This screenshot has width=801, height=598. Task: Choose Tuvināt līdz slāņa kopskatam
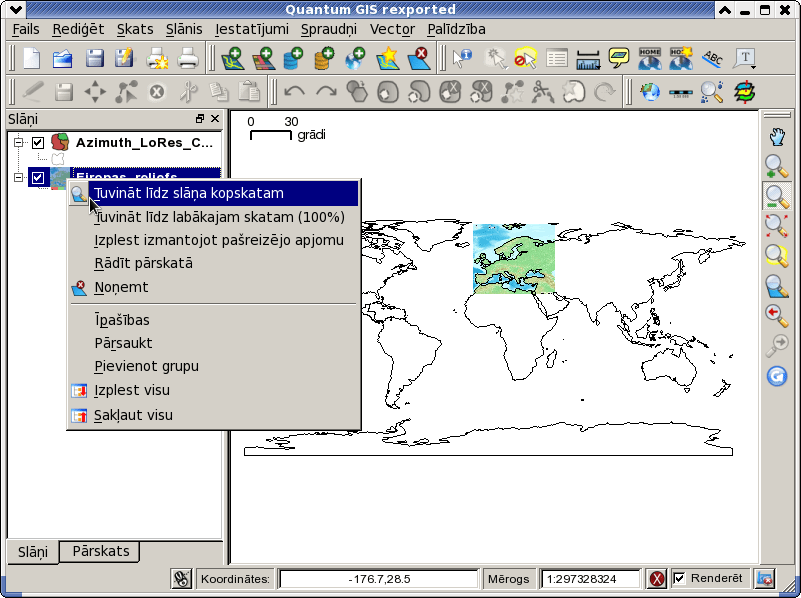pyautogui.click(x=214, y=194)
